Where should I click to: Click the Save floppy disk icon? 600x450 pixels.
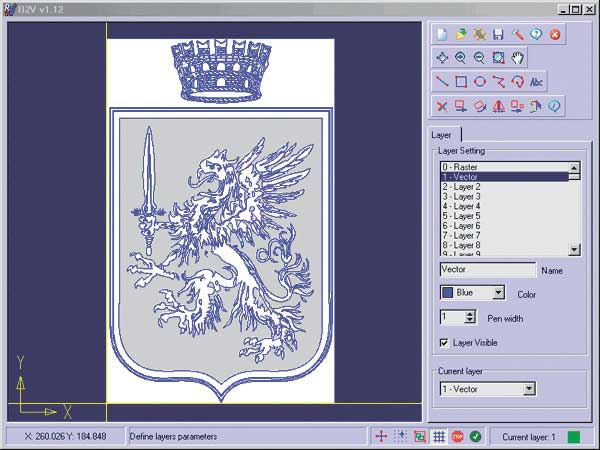(x=498, y=34)
